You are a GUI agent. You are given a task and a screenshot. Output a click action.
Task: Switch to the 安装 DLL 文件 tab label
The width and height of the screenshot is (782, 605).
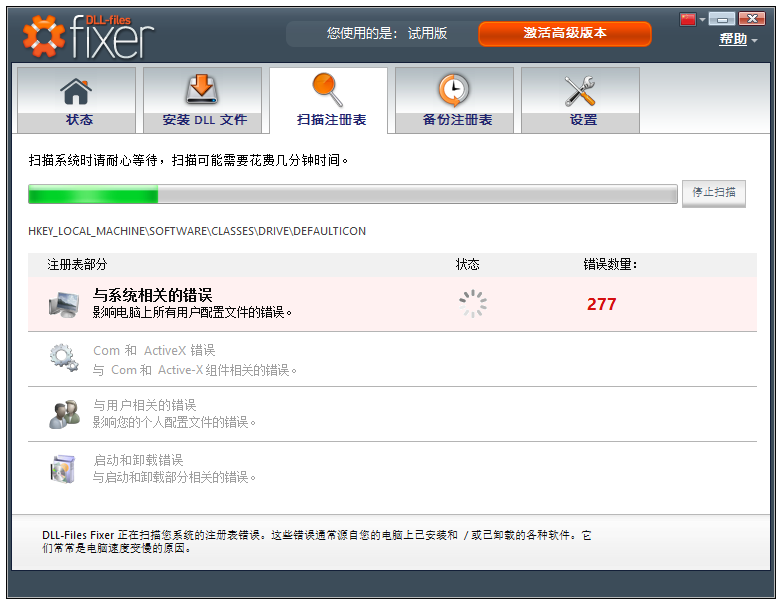point(204,120)
